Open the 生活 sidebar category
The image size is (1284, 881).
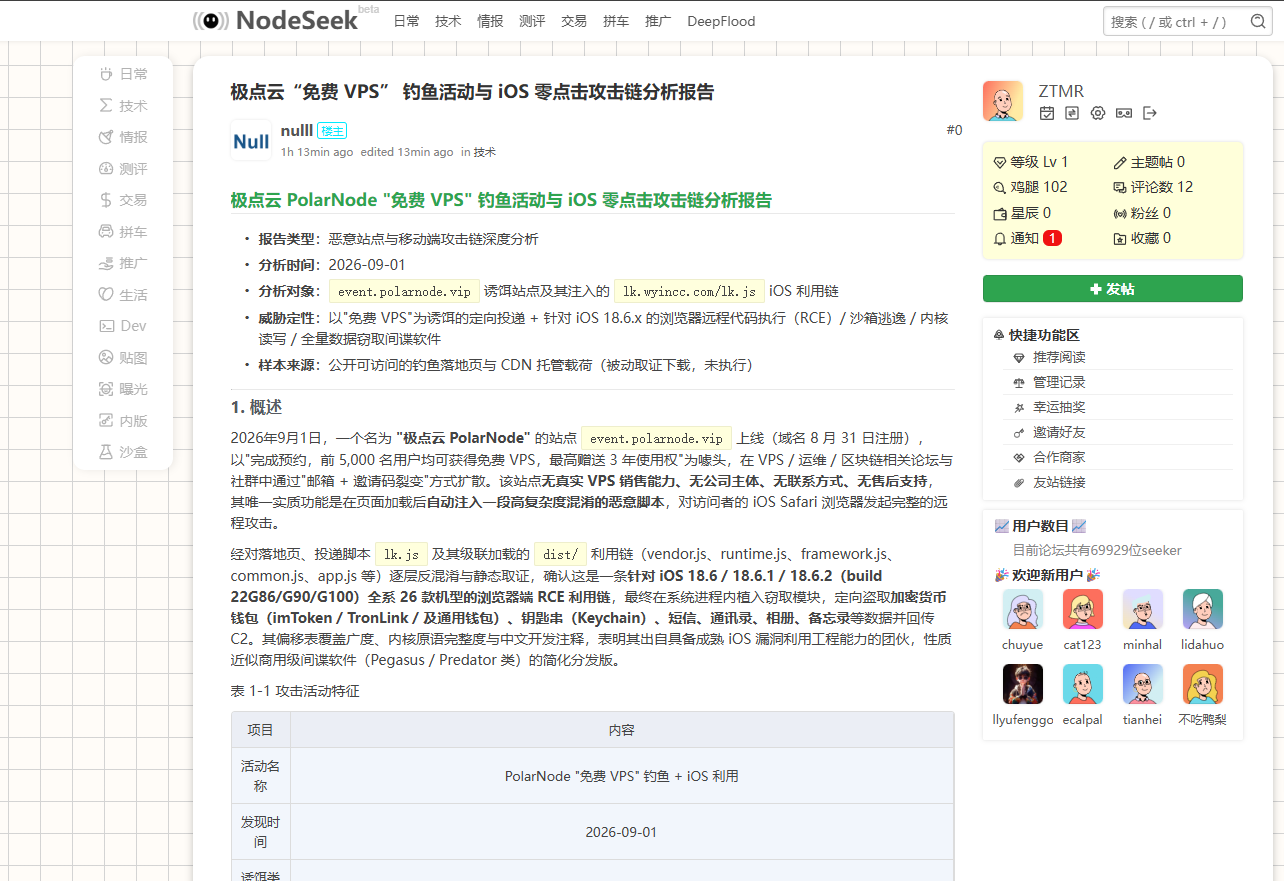pyautogui.click(x=123, y=295)
